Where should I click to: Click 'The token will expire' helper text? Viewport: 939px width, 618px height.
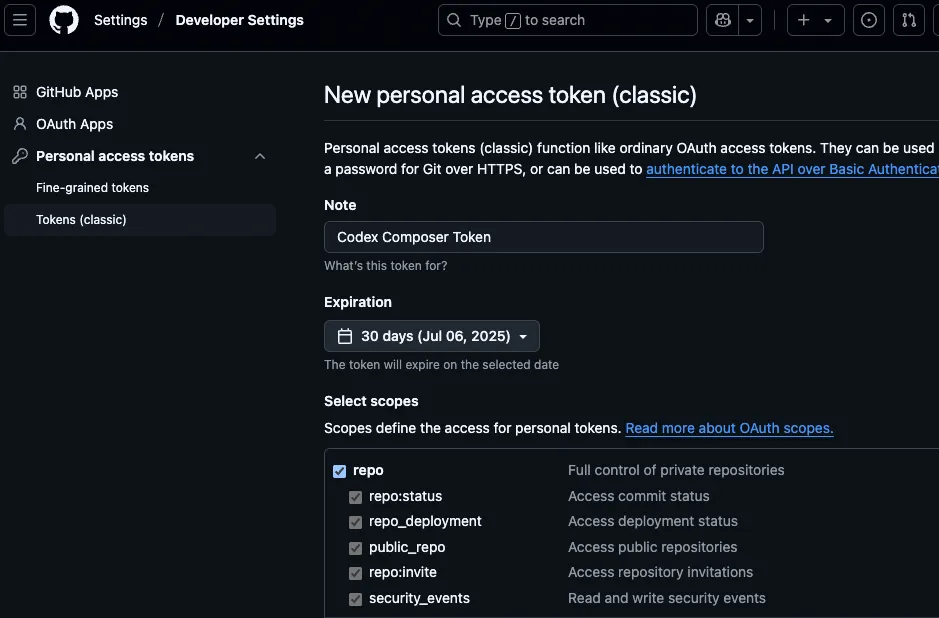[x=441, y=365]
